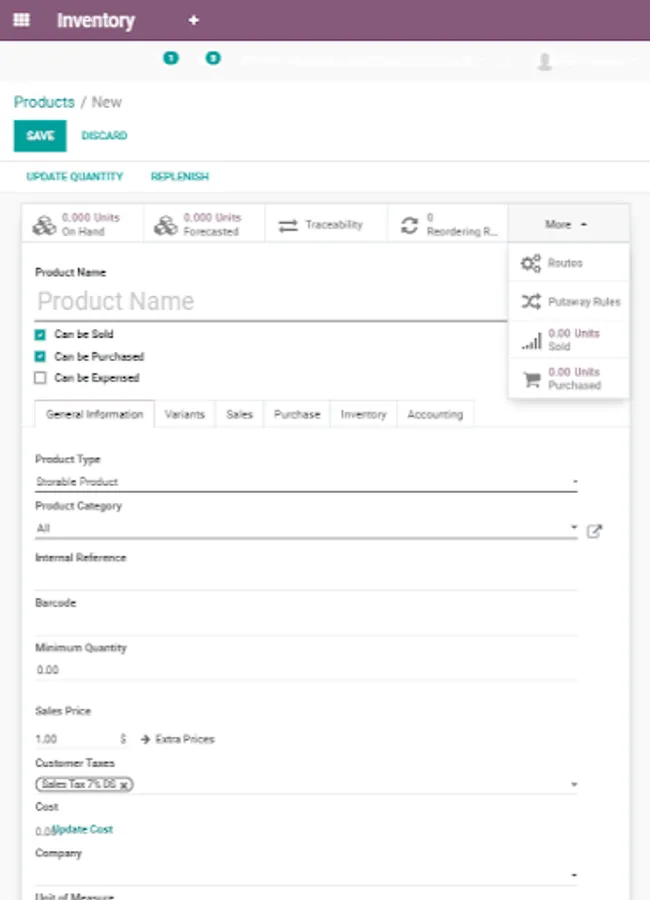Switch to the Accounting tab
This screenshot has width=650, height=900.
tap(435, 414)
